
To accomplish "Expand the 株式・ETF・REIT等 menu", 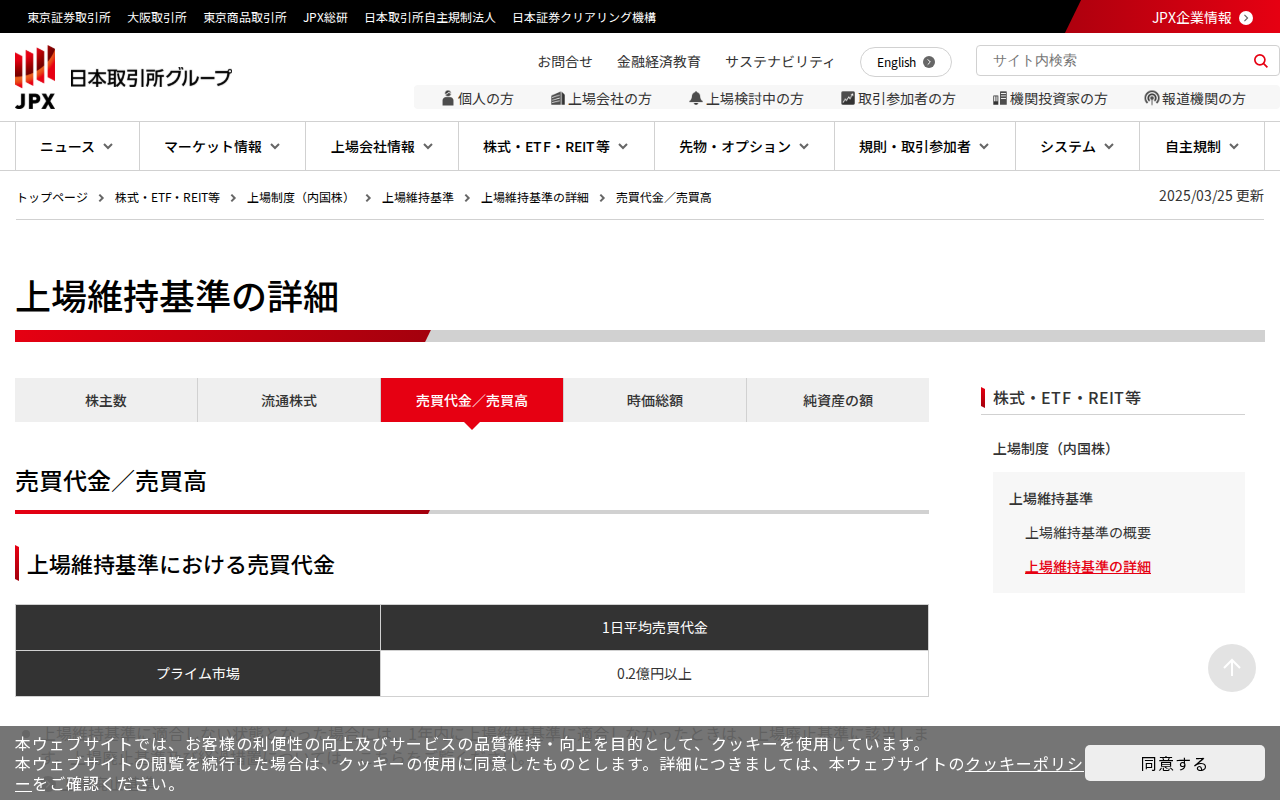I will (556, 146).
